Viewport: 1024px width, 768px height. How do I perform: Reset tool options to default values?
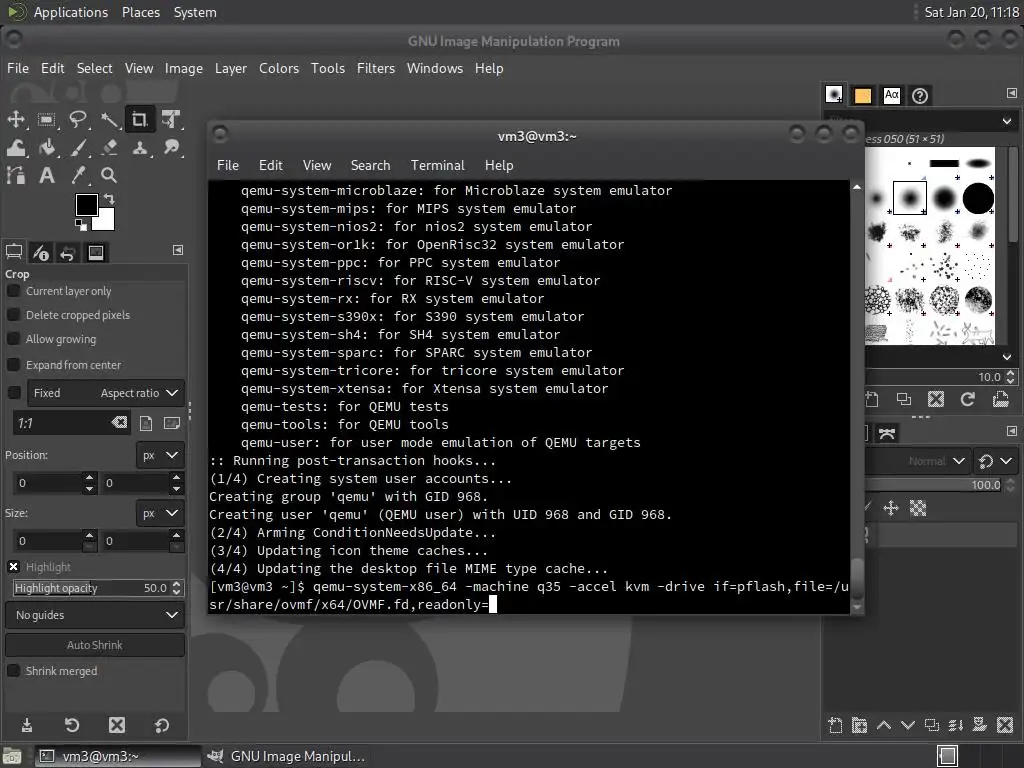162,725
